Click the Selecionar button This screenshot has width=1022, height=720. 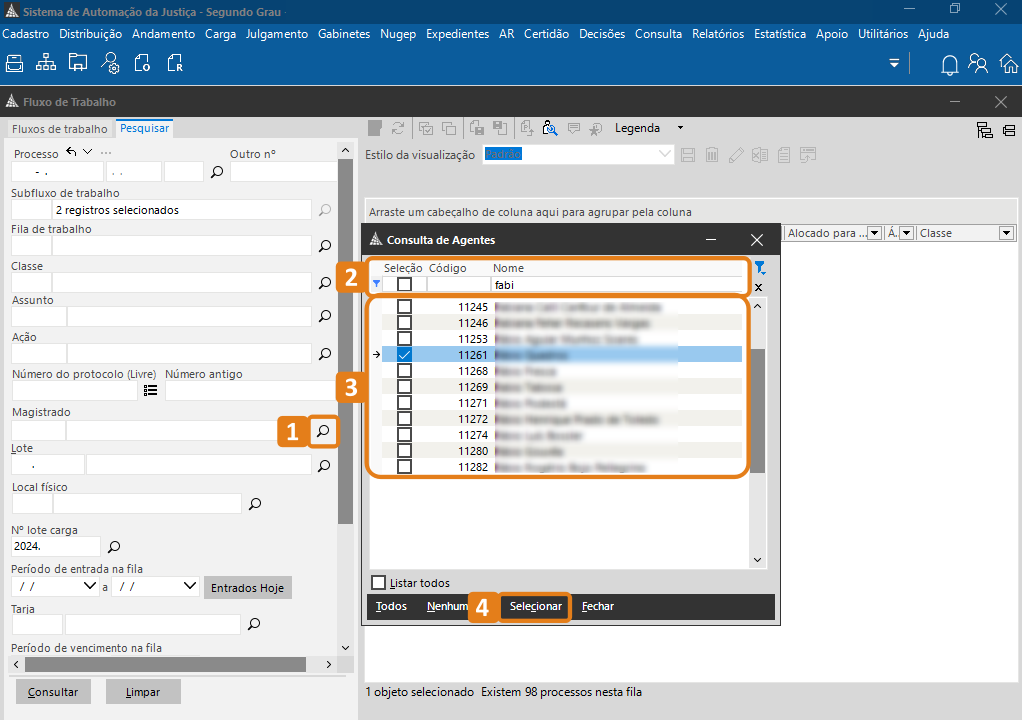point(535,607)
